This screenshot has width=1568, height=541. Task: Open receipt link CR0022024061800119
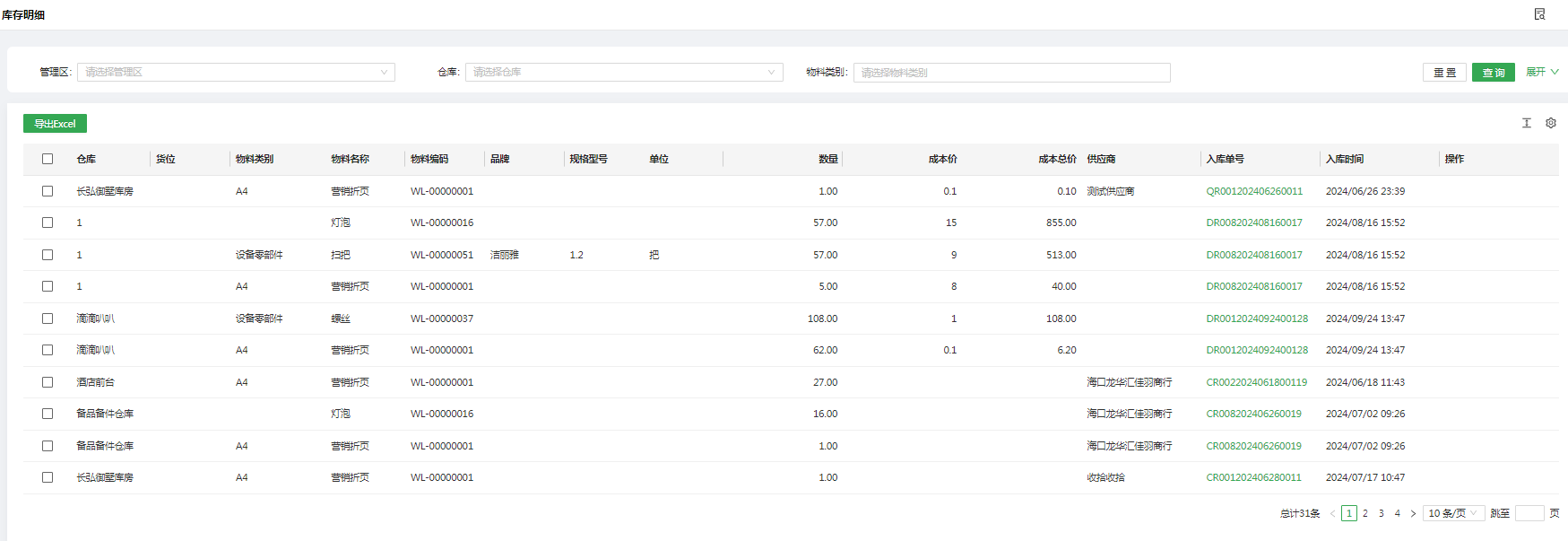pos(1257,382)
